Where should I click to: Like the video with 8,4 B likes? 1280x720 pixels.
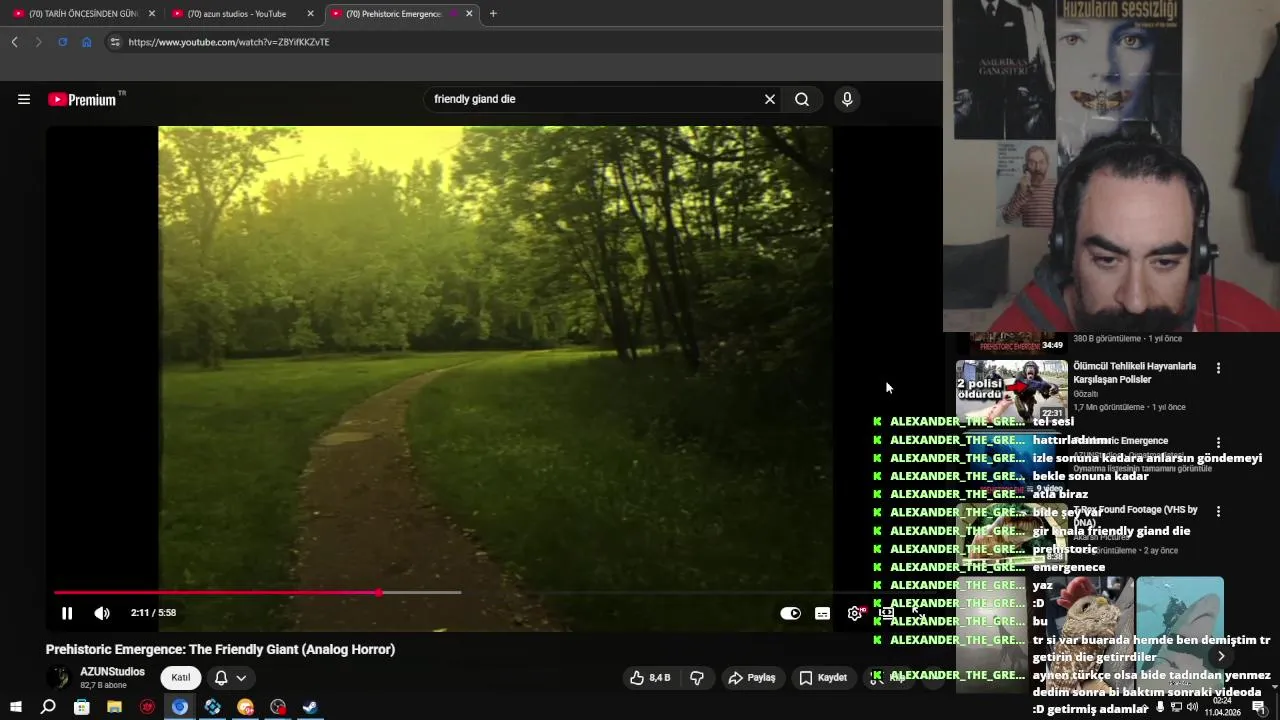point(649,678)
